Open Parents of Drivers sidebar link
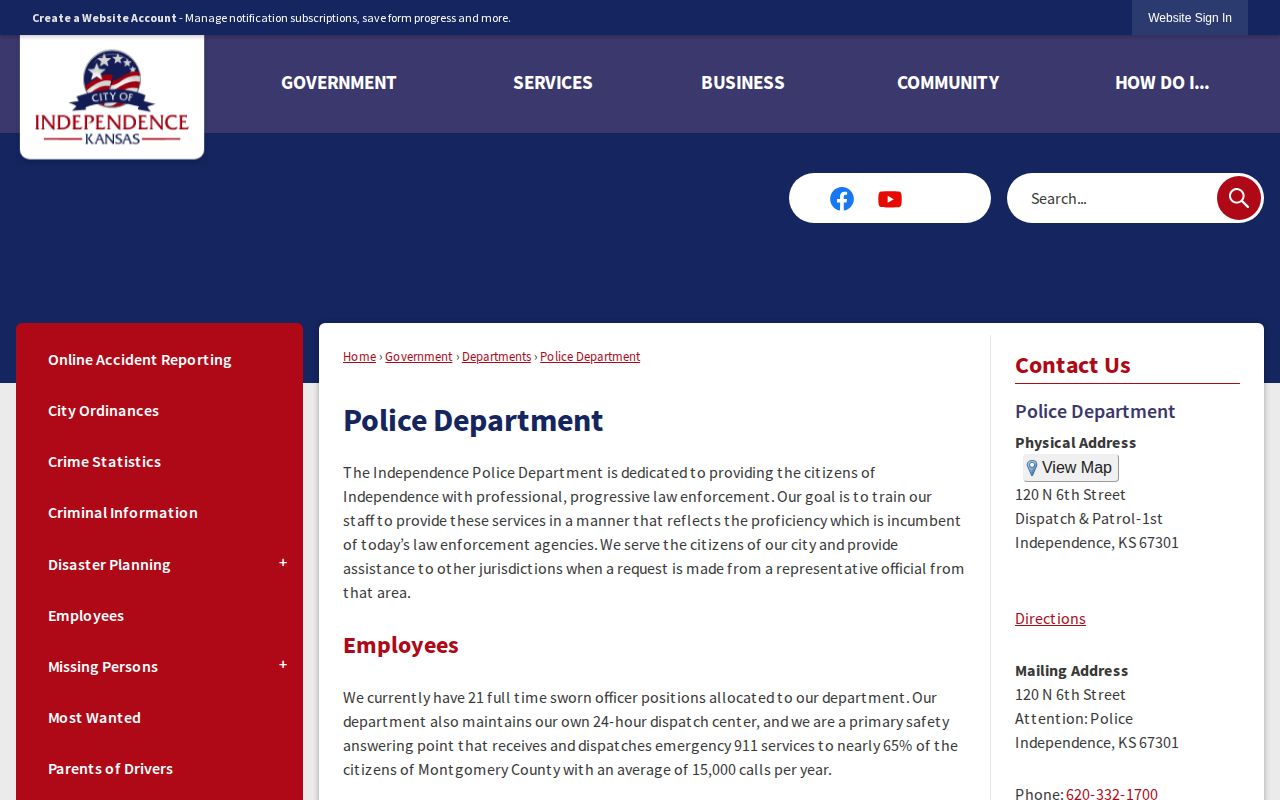Viewport: 1280px width, 800px height. click(x=110, y=769)
